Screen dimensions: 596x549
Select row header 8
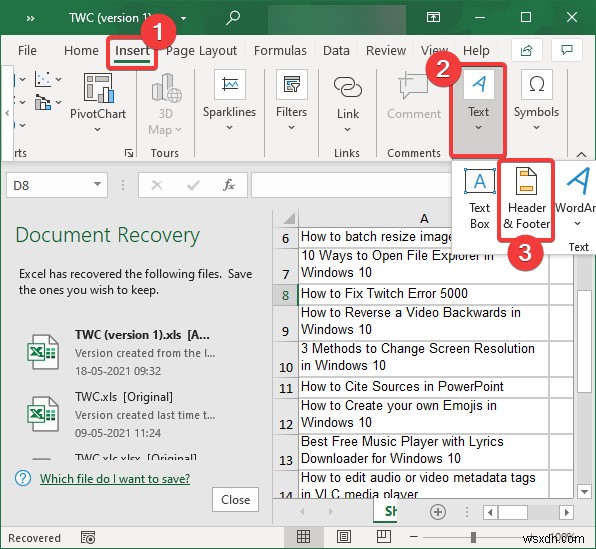pyautogui.click(x=285, y=295)
